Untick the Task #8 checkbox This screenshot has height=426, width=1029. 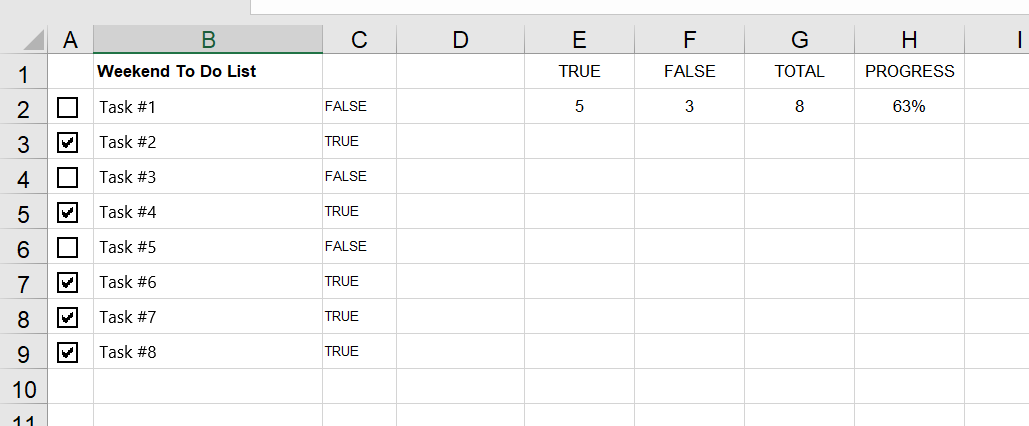(x=68, y=352)
